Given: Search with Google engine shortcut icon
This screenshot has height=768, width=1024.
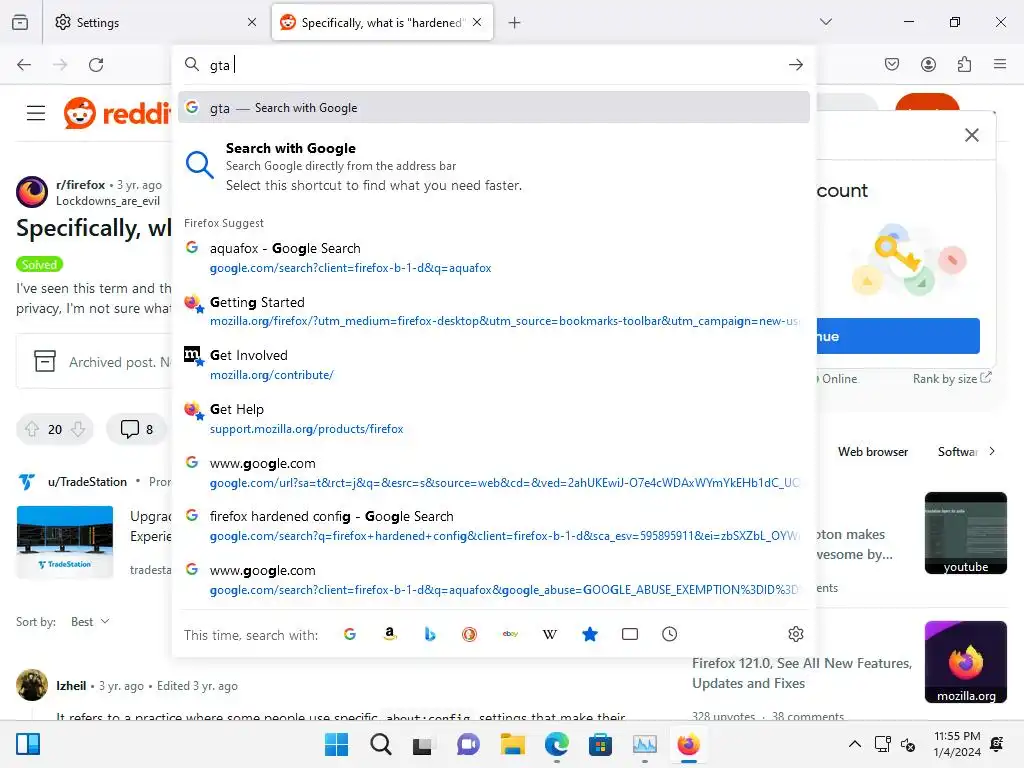Looking at the screenshot, I should point(350,634).
